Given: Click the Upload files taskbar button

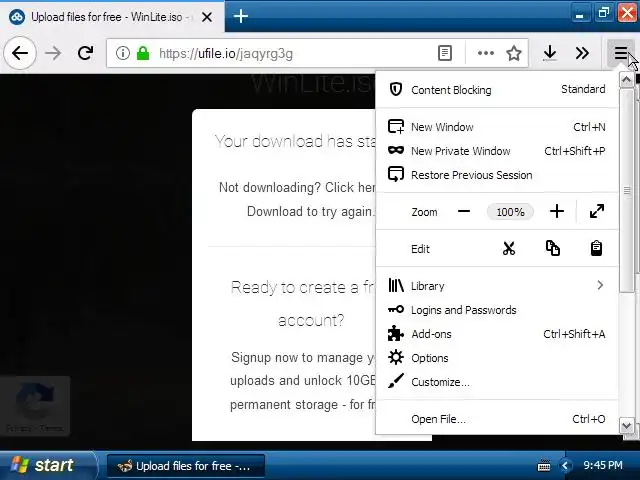Looking at the screenshot, I should click(186, 466).
